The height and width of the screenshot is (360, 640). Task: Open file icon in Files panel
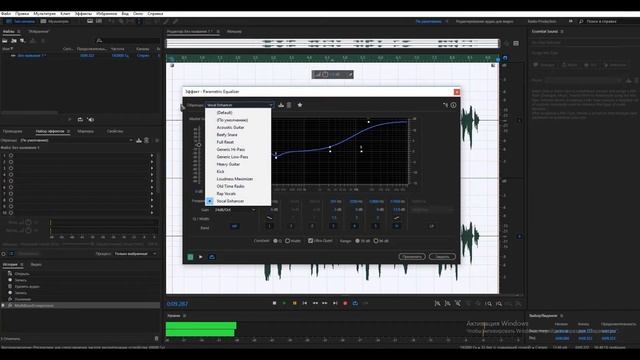click(5, 41)
